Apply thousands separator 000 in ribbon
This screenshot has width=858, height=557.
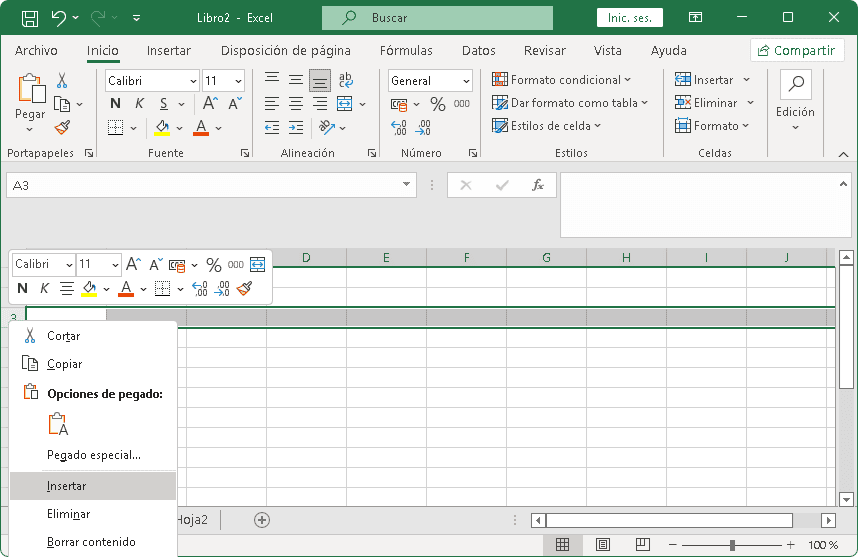(x=462, y=103)
